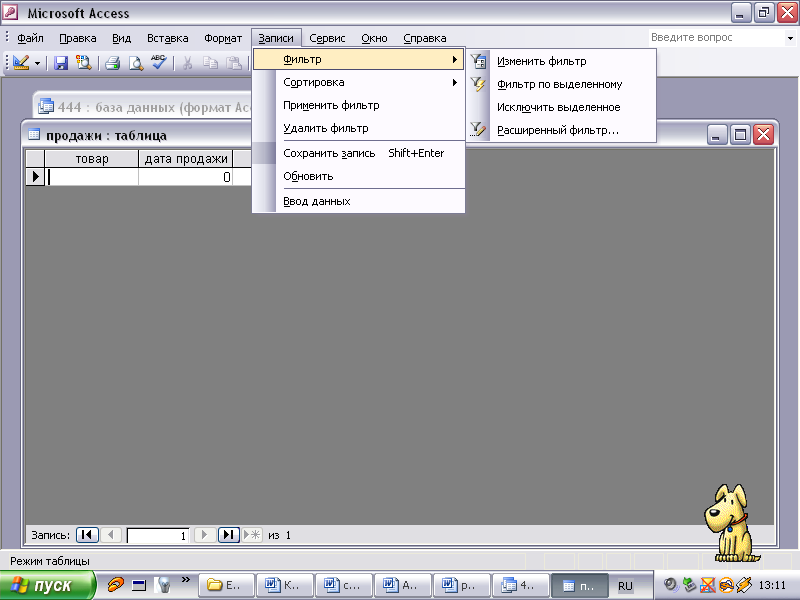Click the Paste clipboard icon
Screen dimensions: 800x600
point(234,63)
